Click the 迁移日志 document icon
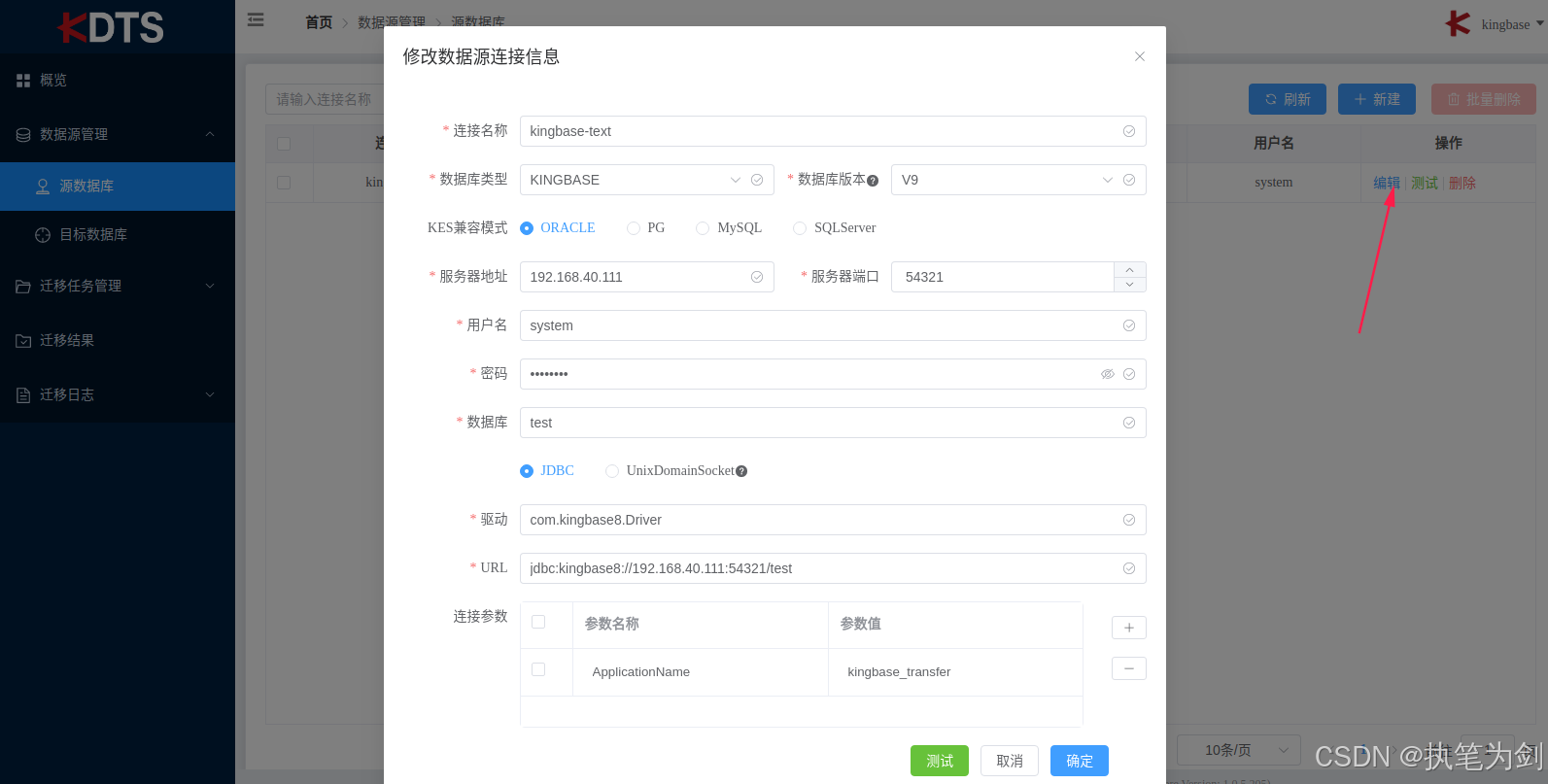Image resolution: width=1548 pixels, height=784 pixels. tap(23, 395)
